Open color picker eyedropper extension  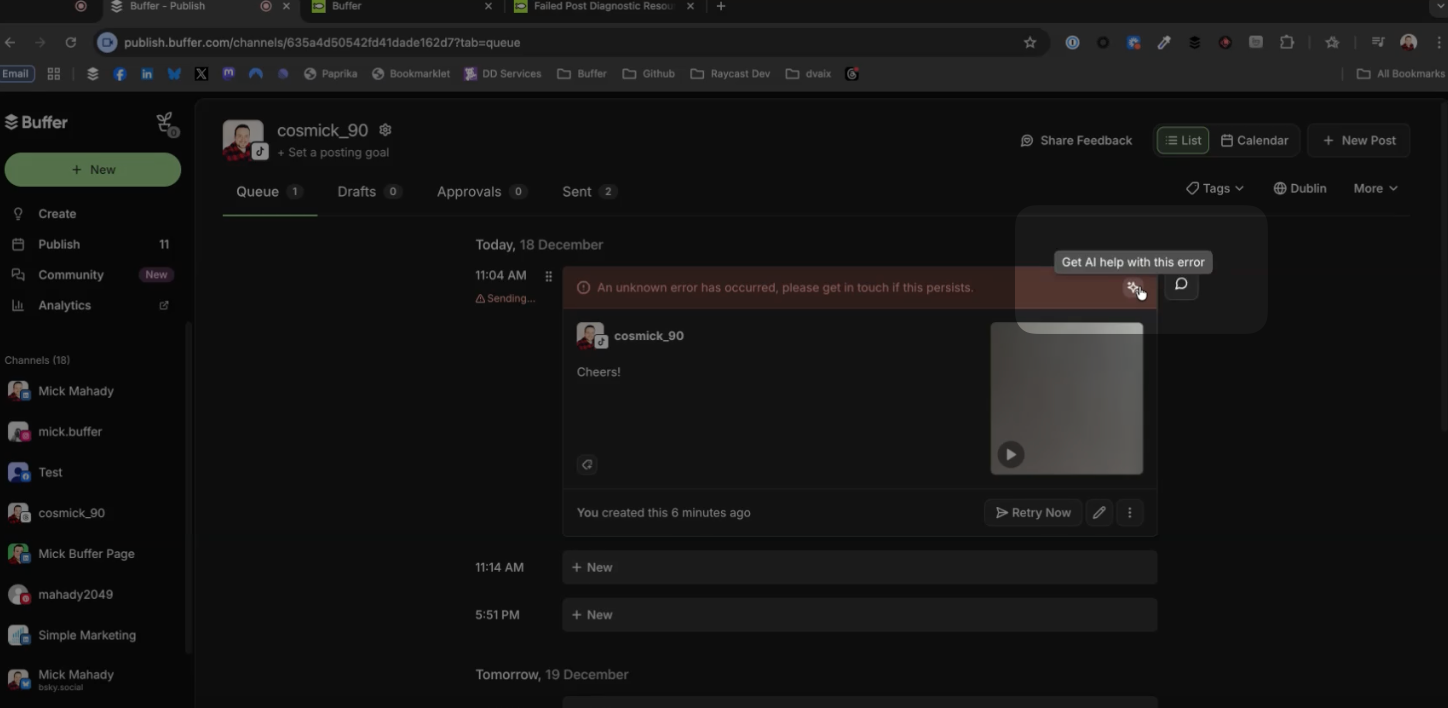1164,42
